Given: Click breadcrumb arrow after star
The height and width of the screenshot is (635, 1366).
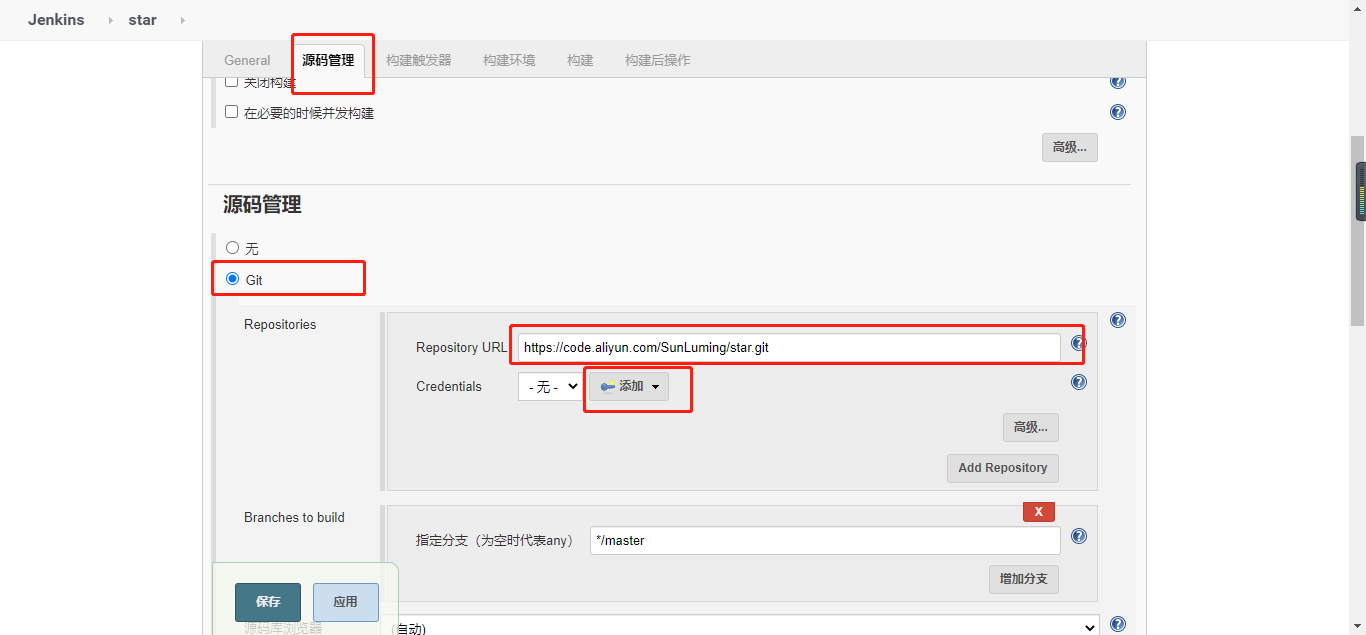Looking at the screenshot, I should point(182,20).
